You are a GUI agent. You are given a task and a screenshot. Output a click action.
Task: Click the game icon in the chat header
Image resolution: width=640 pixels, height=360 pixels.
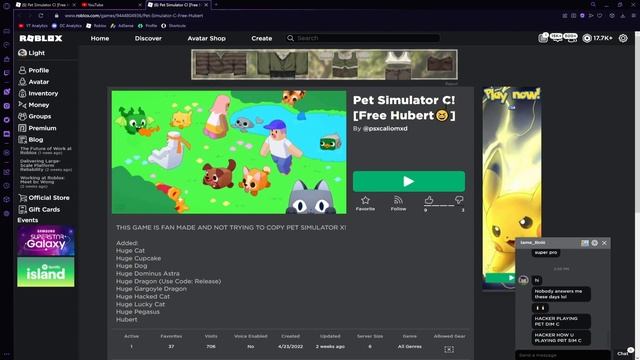pyautogui.click(x=584, y=243)
